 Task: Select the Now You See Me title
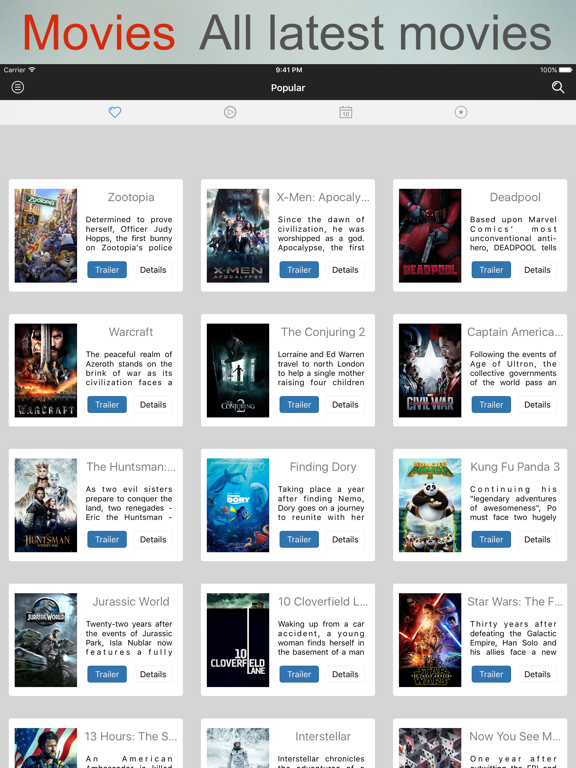(515, 736)
